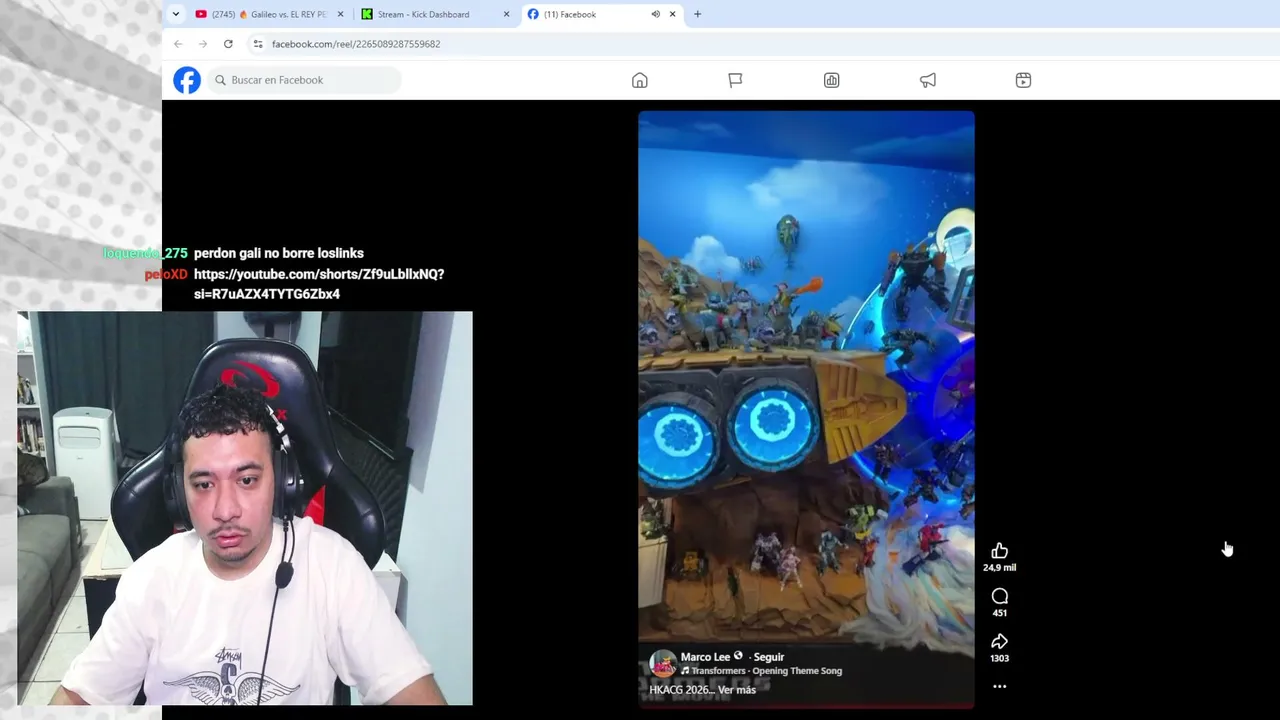Click the 24,9 mil likes count
Screen dimensions: 1280x720
click(x=999, y=568)
